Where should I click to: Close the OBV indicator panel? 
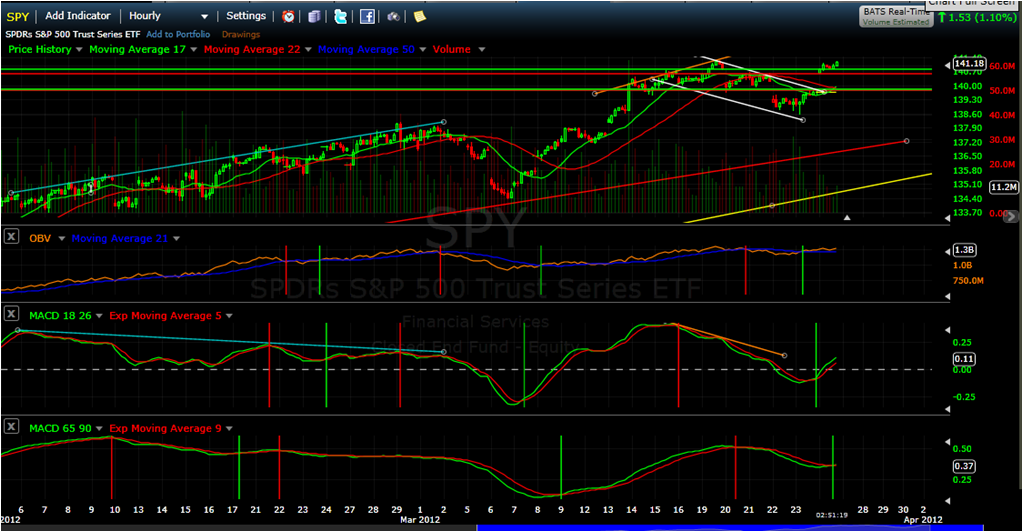11,237
